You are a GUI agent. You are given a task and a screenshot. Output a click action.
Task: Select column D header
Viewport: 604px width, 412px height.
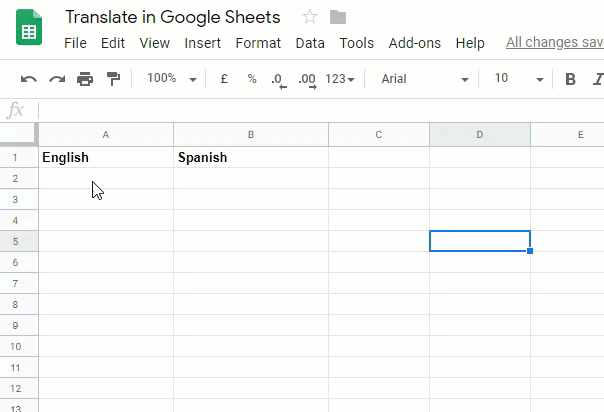point(480,135)
